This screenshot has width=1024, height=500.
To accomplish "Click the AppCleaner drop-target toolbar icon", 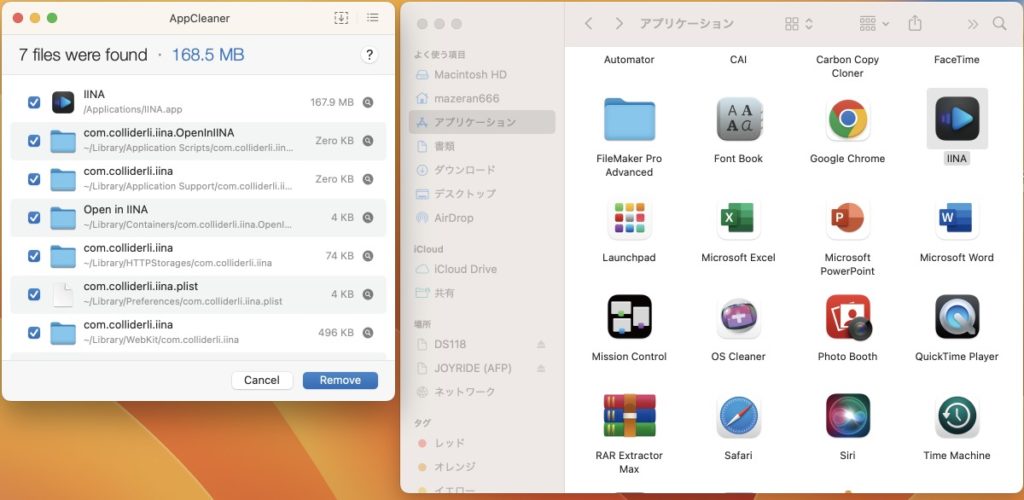I will tap(341, 18).
